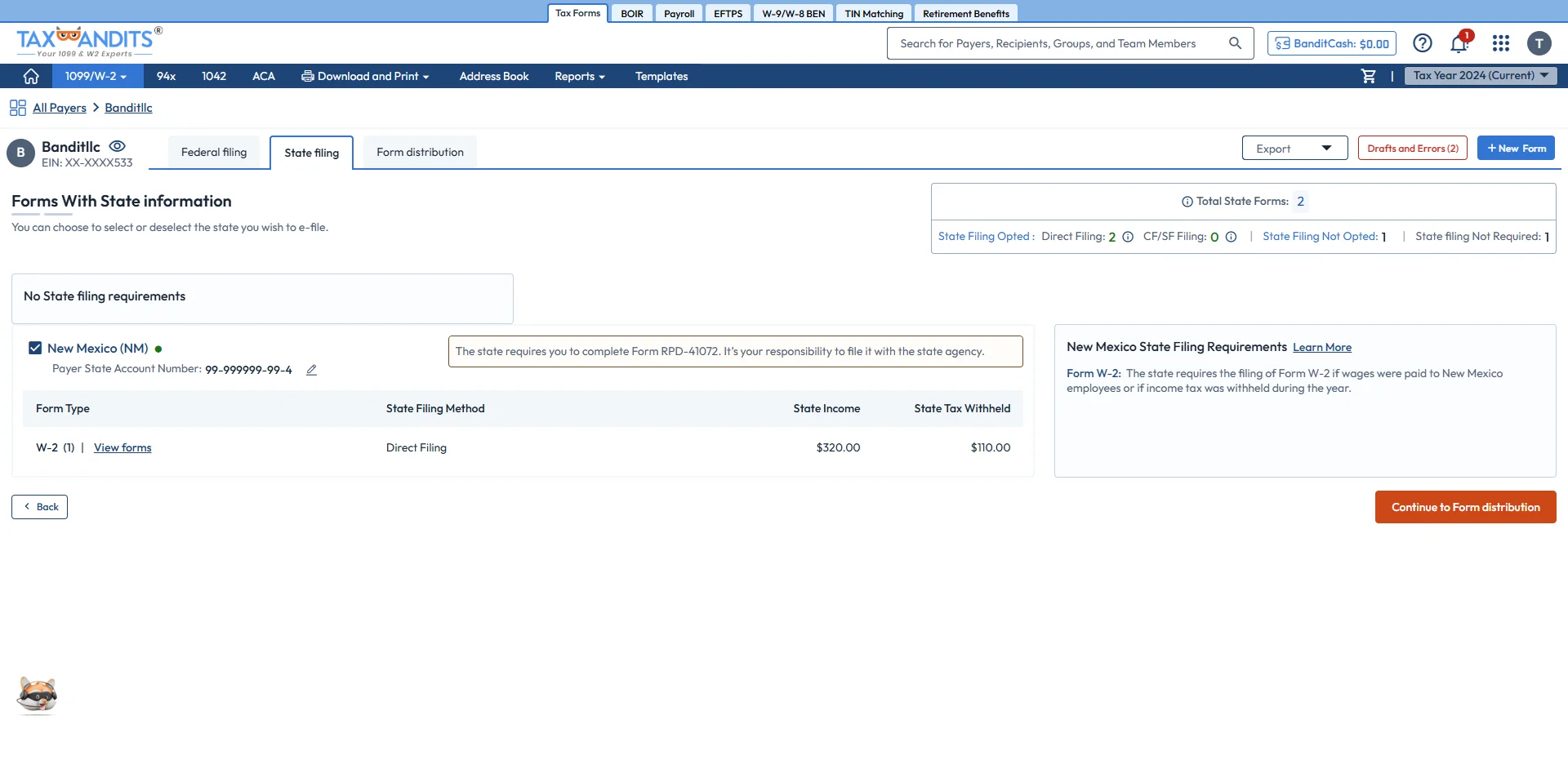This screenshot has height=778, width=1568.
Task: Open the ACA menu
Action: click(x=264, y=76)
